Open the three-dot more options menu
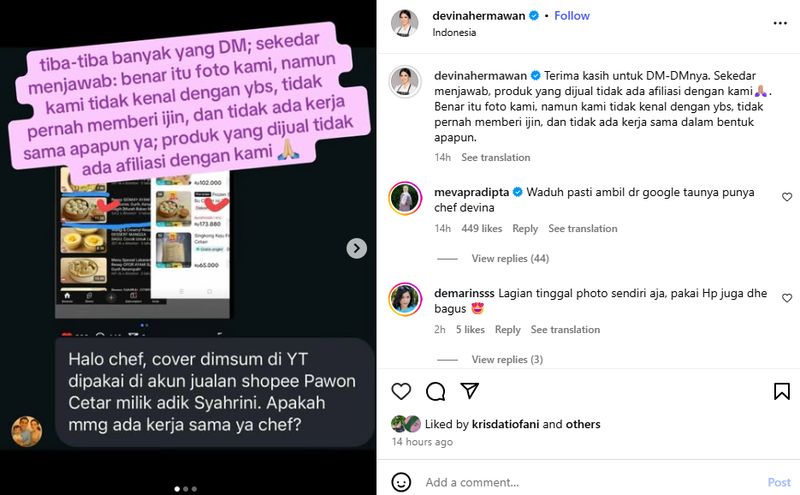This screenshot has width=800, height=495. (780, 23)
